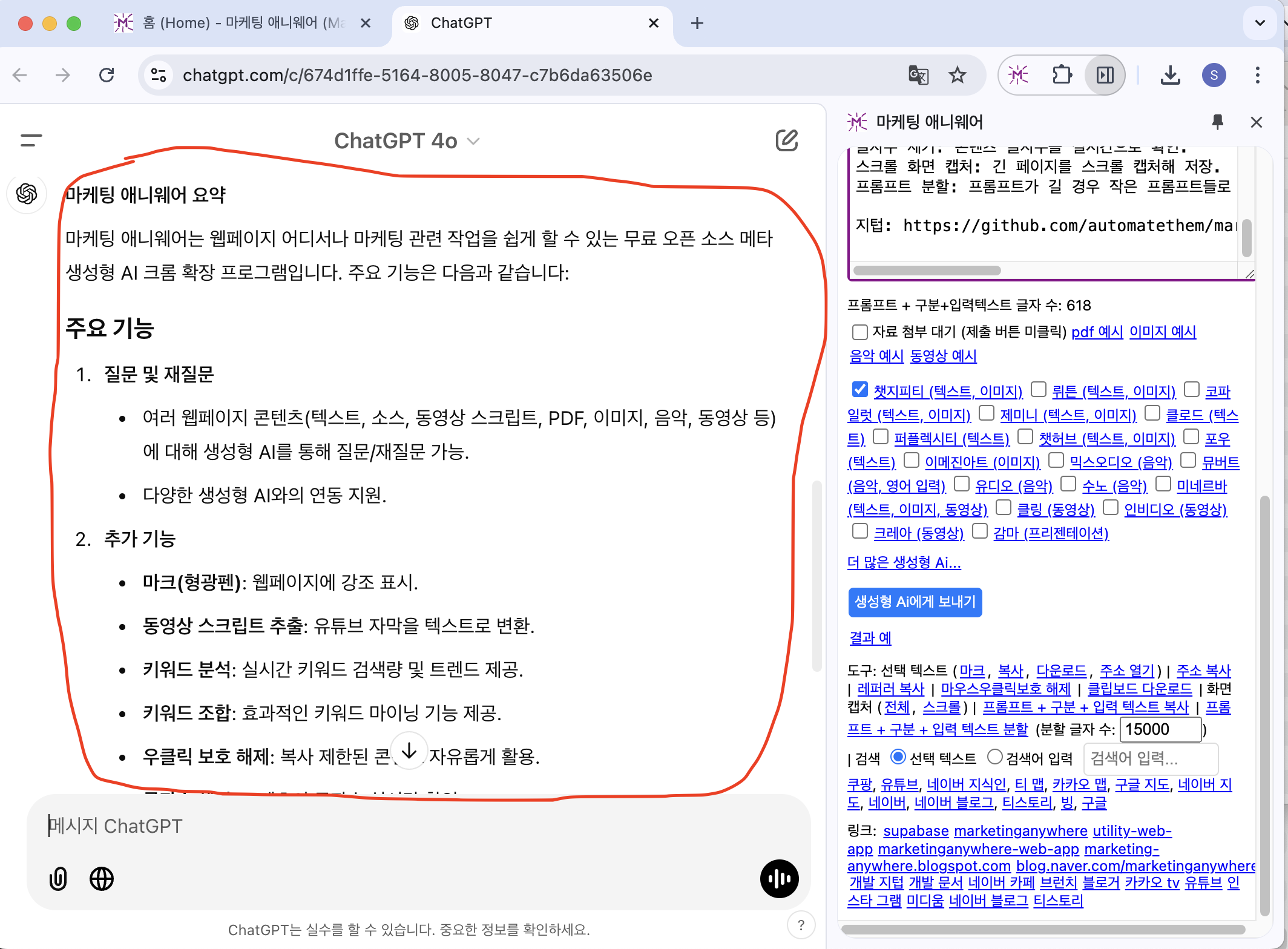Open the 이미지 예시 link
Image resolution: width=1288 pixels, height=949 pixels.
click(x=1163, y=332)
